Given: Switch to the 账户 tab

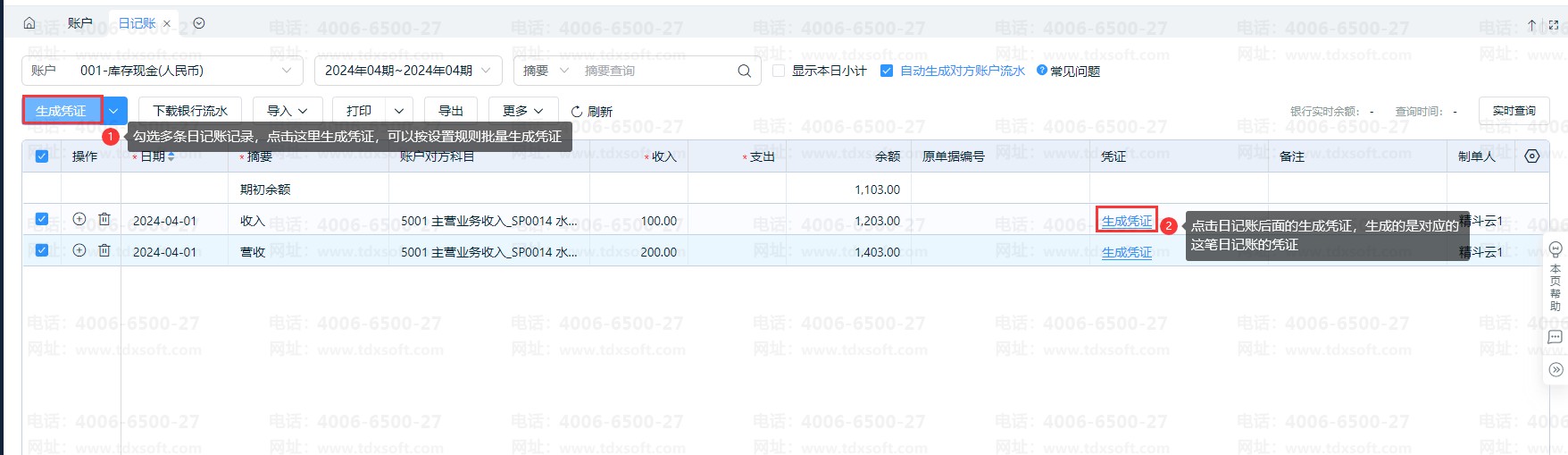Looking at the screenshot, I should 79,23.
